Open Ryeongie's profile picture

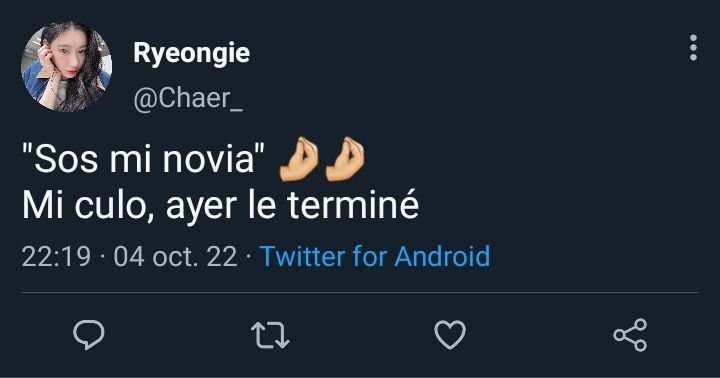pos(66,66)
